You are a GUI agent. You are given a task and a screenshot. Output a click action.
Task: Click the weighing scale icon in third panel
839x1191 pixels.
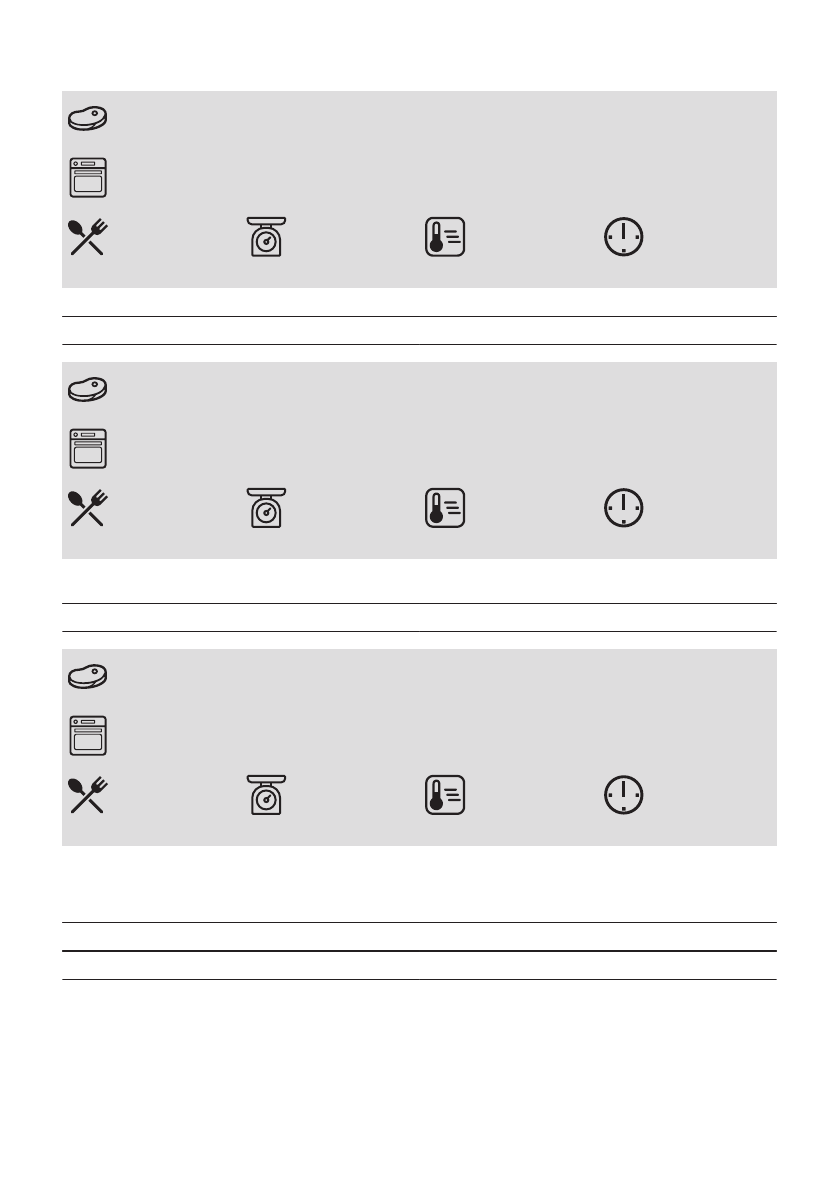267,795
